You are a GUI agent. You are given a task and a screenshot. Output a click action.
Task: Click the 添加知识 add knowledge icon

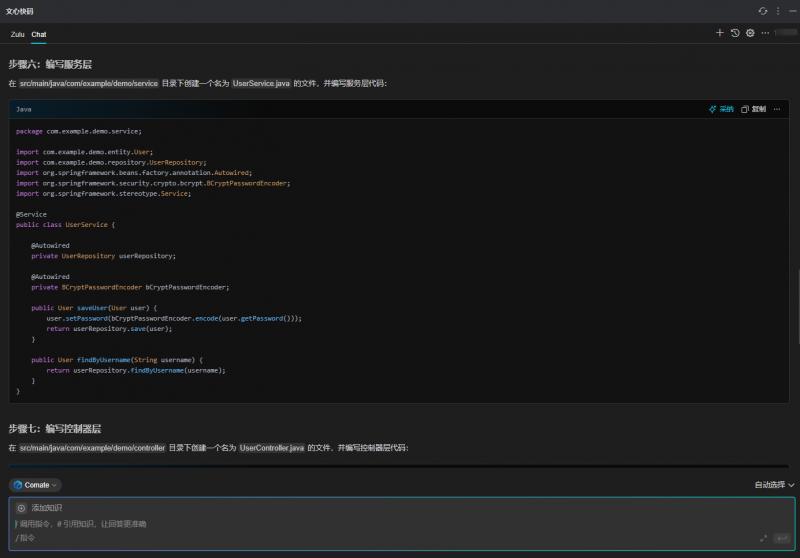coord(21,508)
